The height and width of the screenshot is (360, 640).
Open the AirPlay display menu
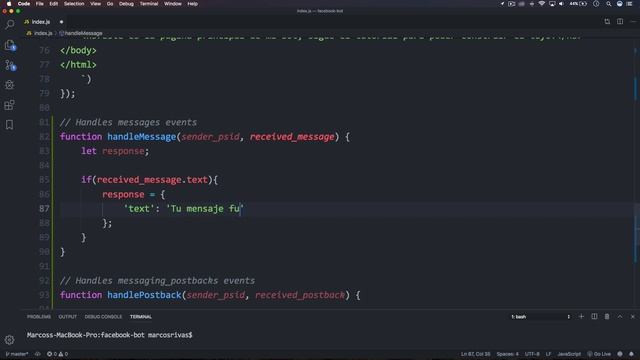(552, 4)
